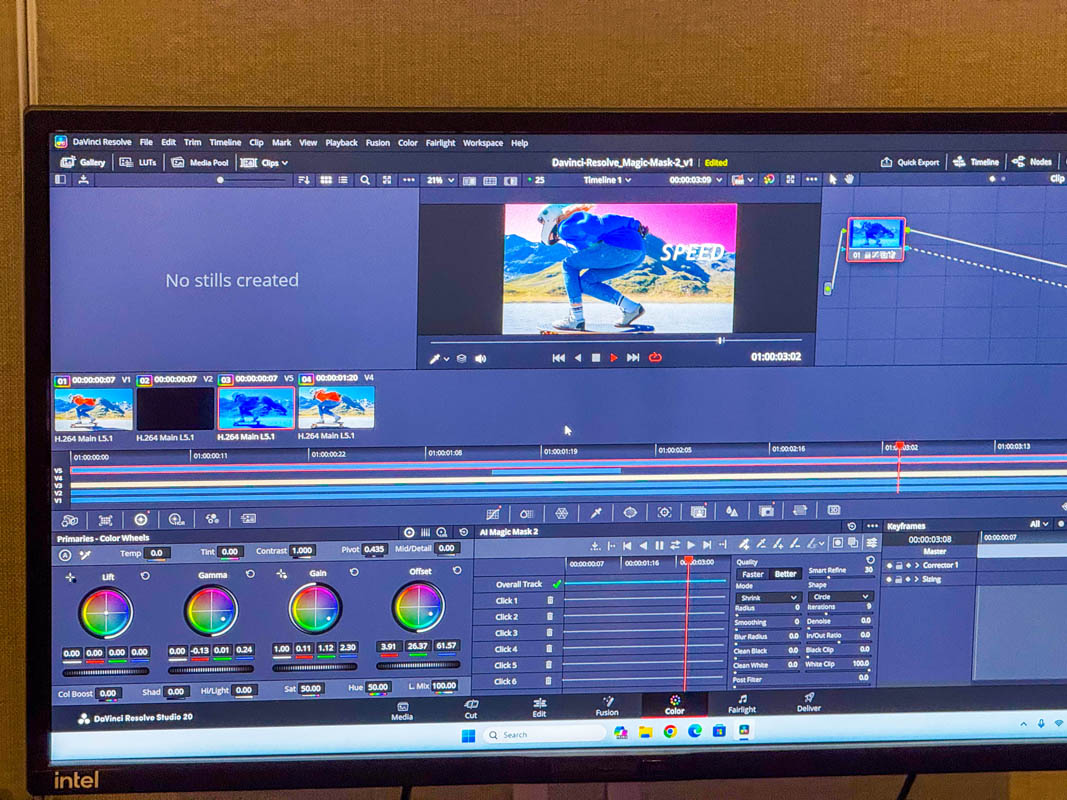
Task: Switch to the Fairlight page tab
Action: tap(742, 704)
